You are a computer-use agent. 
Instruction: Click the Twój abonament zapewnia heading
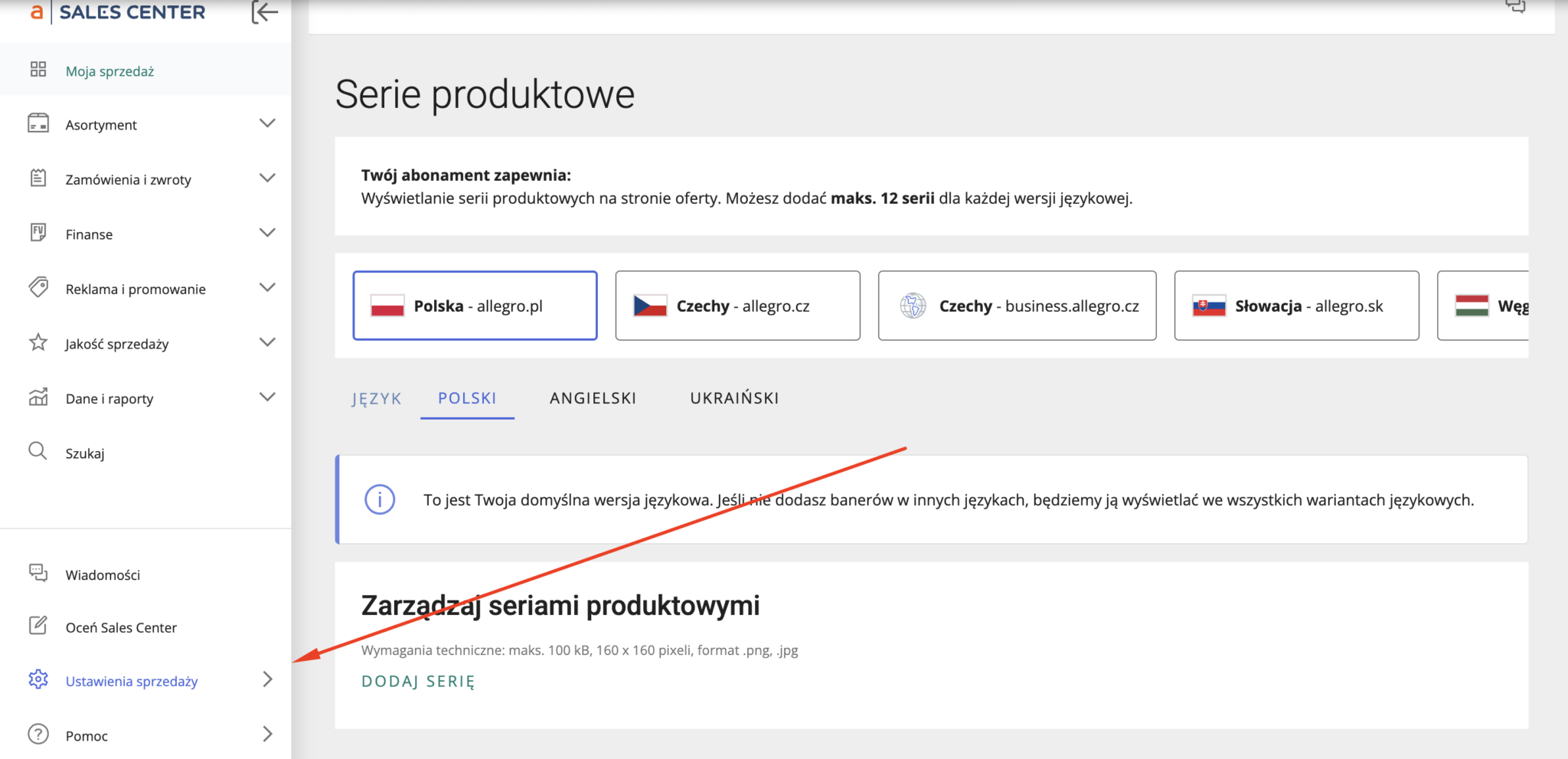[x=466, y=175]
